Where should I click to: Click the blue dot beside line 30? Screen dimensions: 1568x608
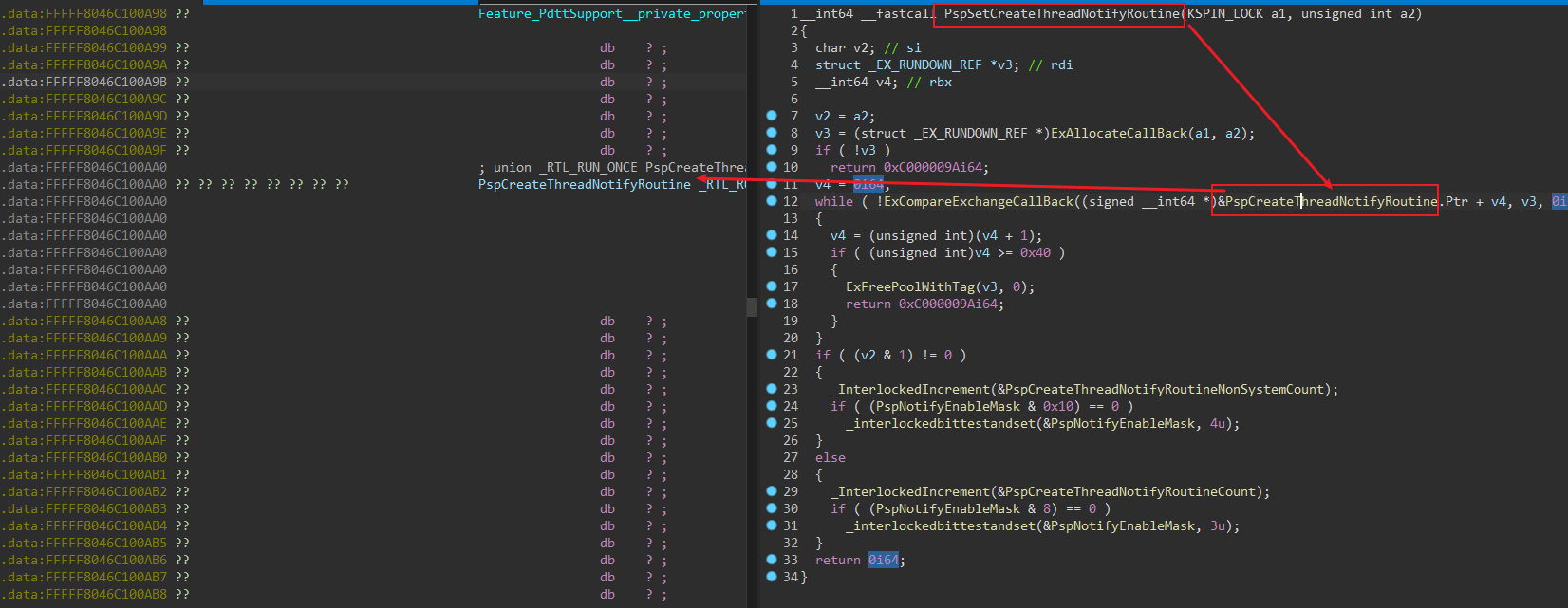click(772, 507)
